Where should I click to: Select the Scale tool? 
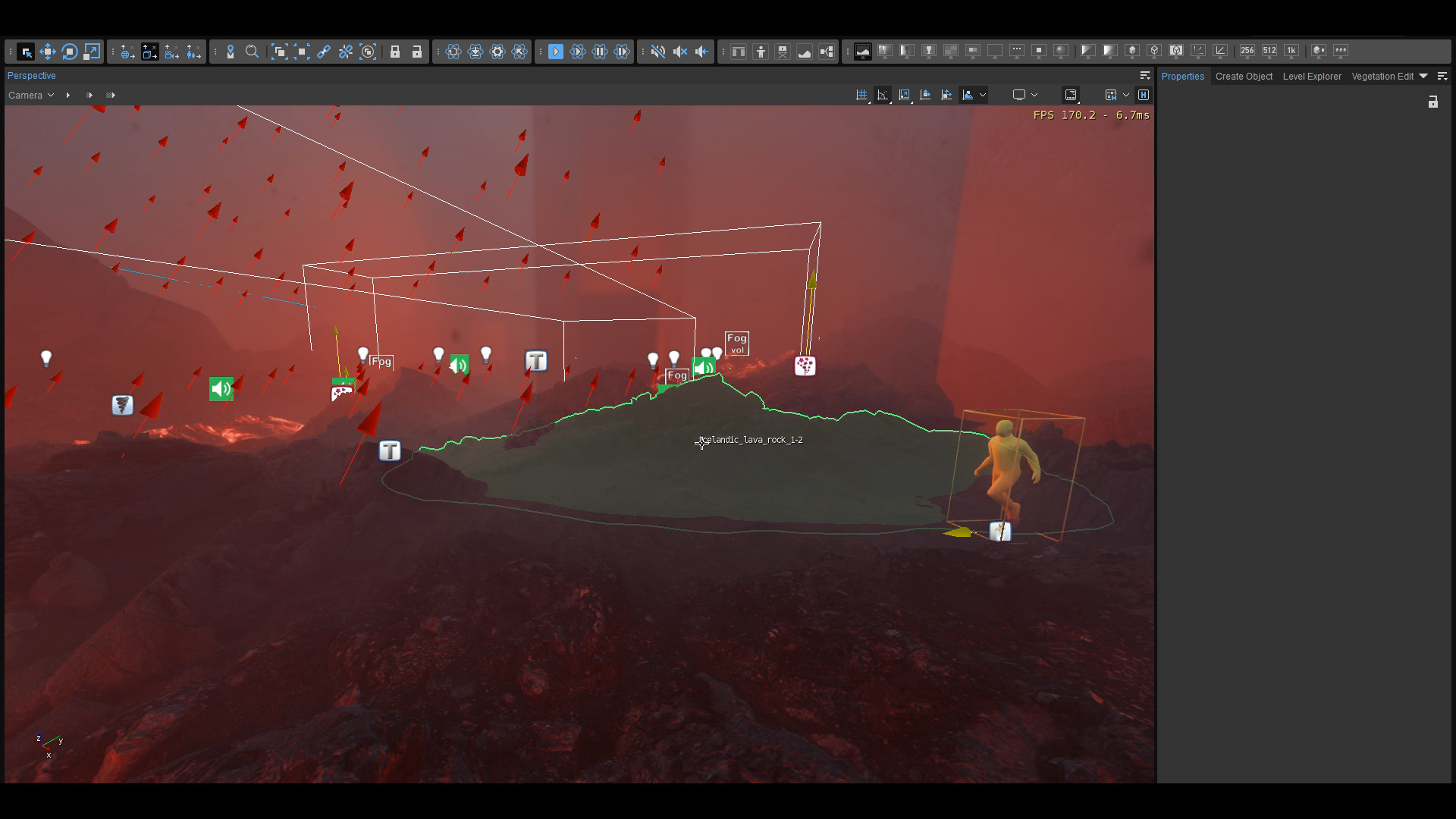tap(91, 51)
